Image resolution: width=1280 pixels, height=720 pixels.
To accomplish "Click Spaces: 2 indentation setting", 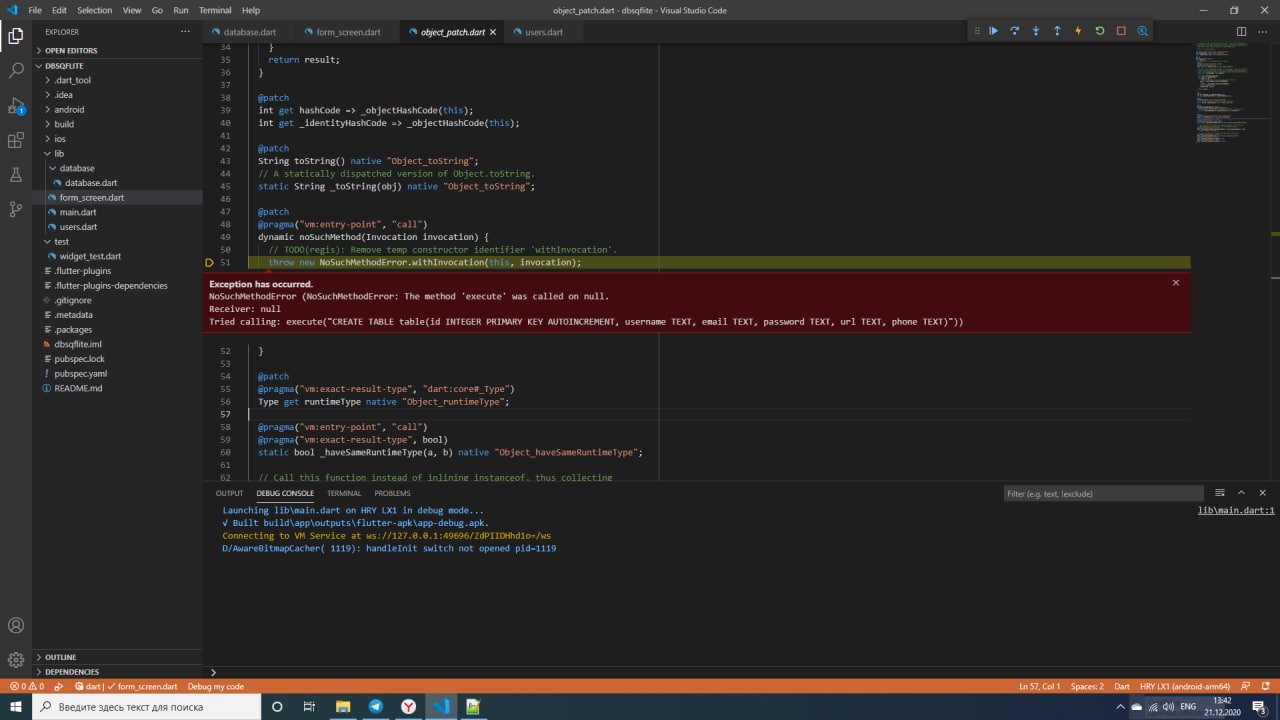I will tap(1087, 687).
